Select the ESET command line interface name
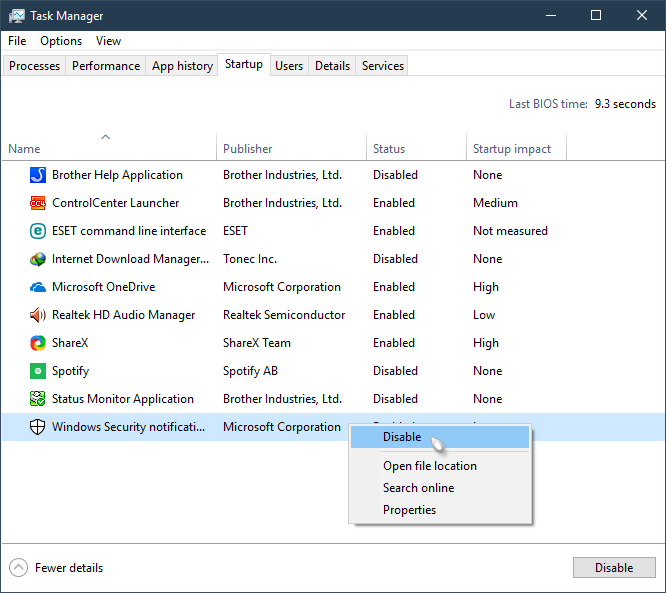The height and width of the screenshot is (593, 666). 129,231
